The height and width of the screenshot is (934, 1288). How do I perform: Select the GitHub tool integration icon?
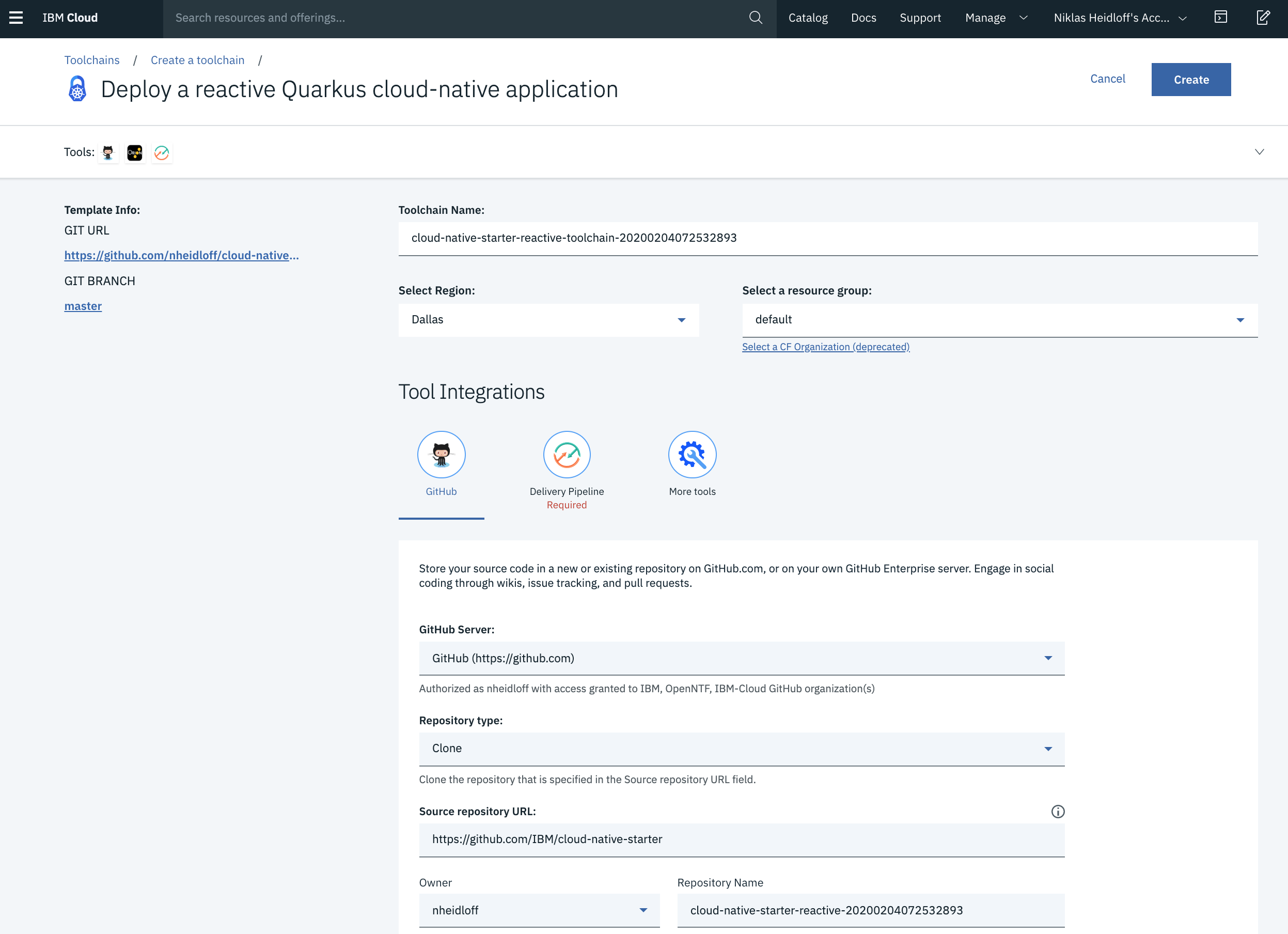pyautogui.click(x=441, y=455)
